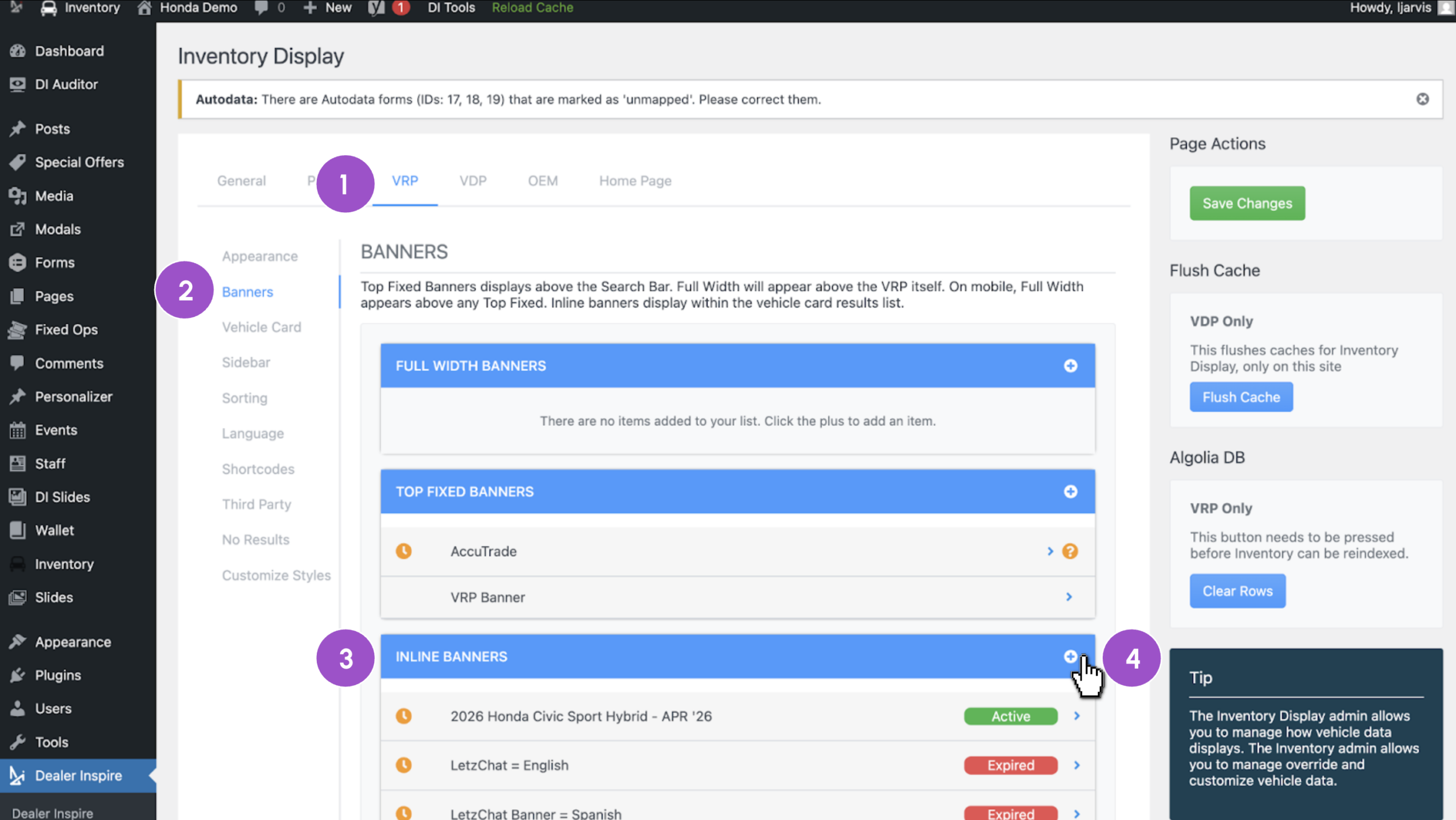Viewport: 1456px width, 820px height.
Task: Click the clock icon on 2026 Honda Civic row
Action: click(404, 716)
